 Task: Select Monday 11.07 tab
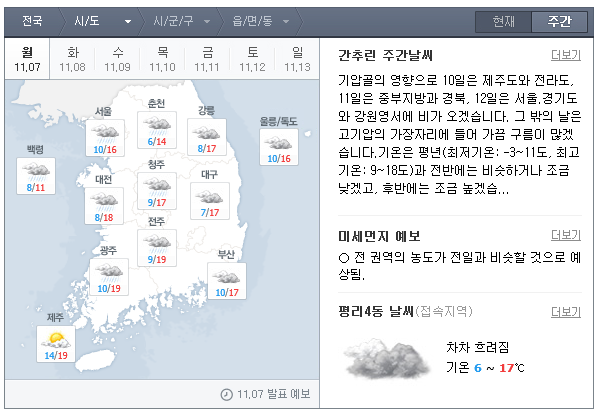tap(27, 59)
